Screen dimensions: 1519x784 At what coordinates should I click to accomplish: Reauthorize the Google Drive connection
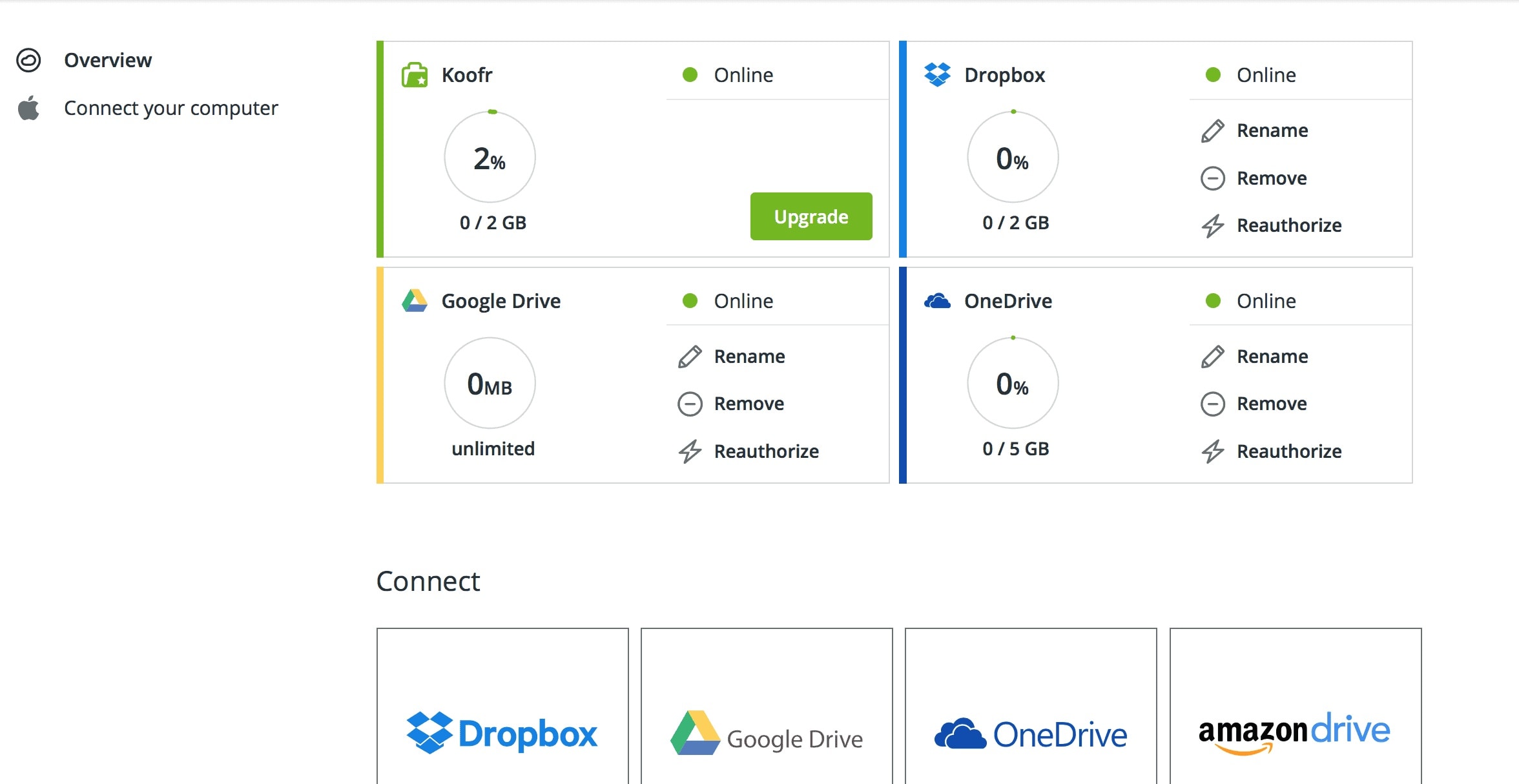(x=766, y=451)
